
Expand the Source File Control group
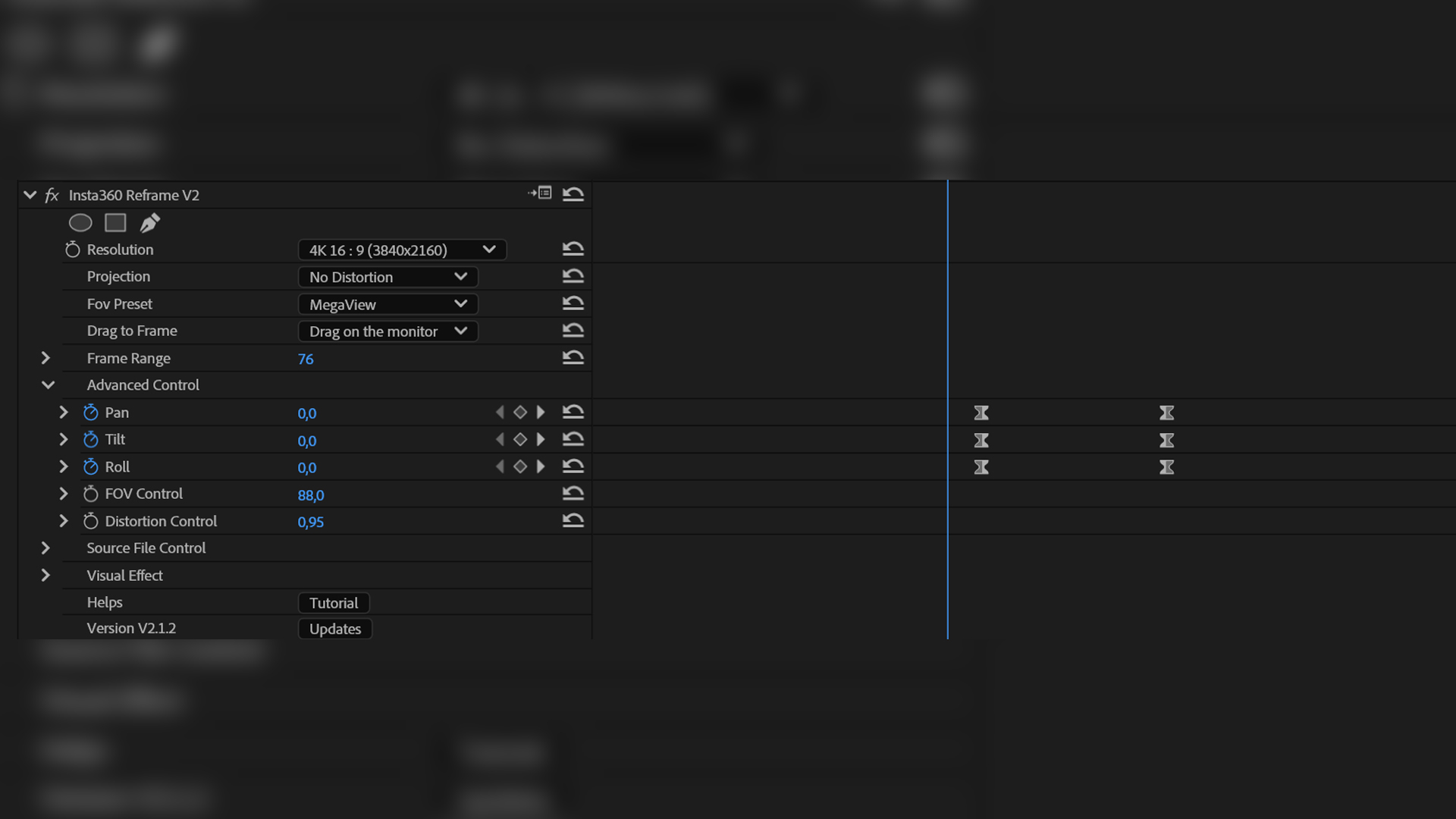point(45,548)
